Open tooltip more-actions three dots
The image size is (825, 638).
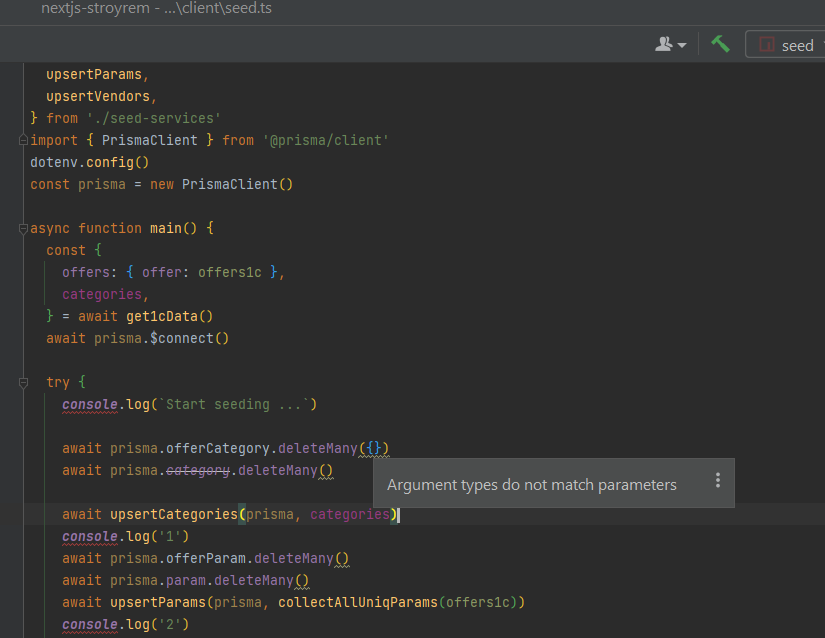pyautogui.click(x=718, y=480)
